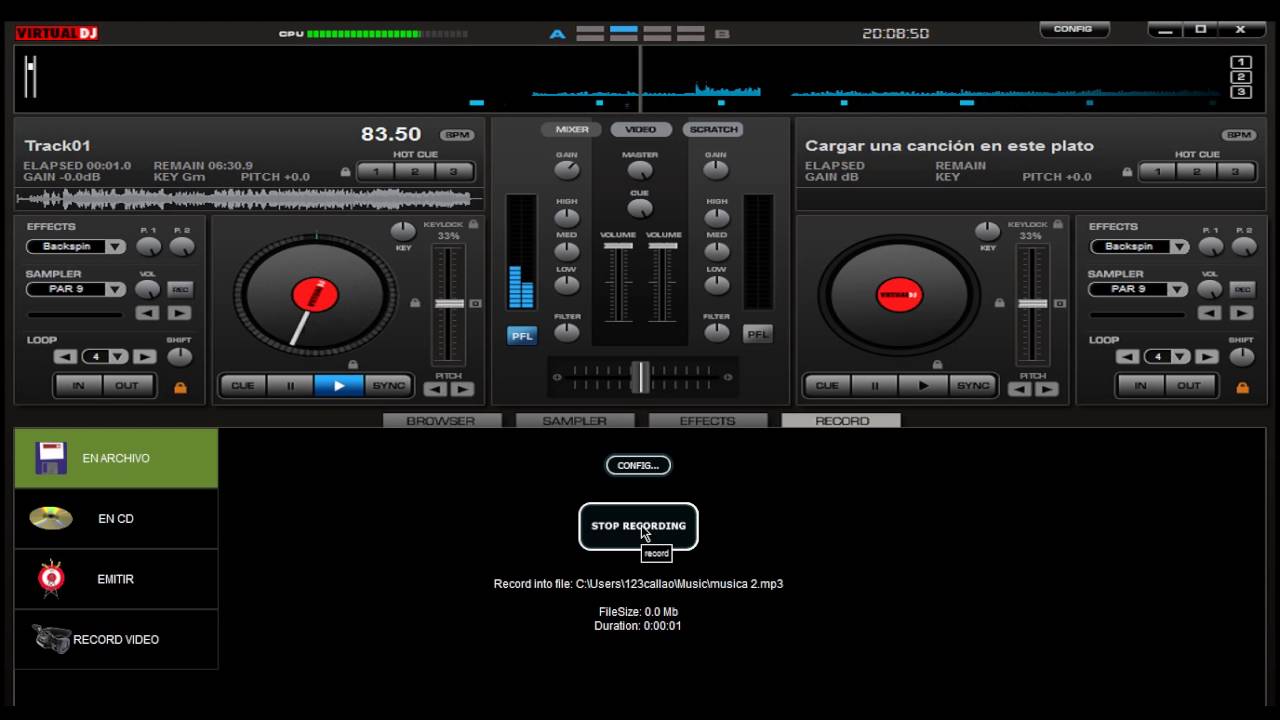Click the left deck pitch slider

[x=449, y=303]
